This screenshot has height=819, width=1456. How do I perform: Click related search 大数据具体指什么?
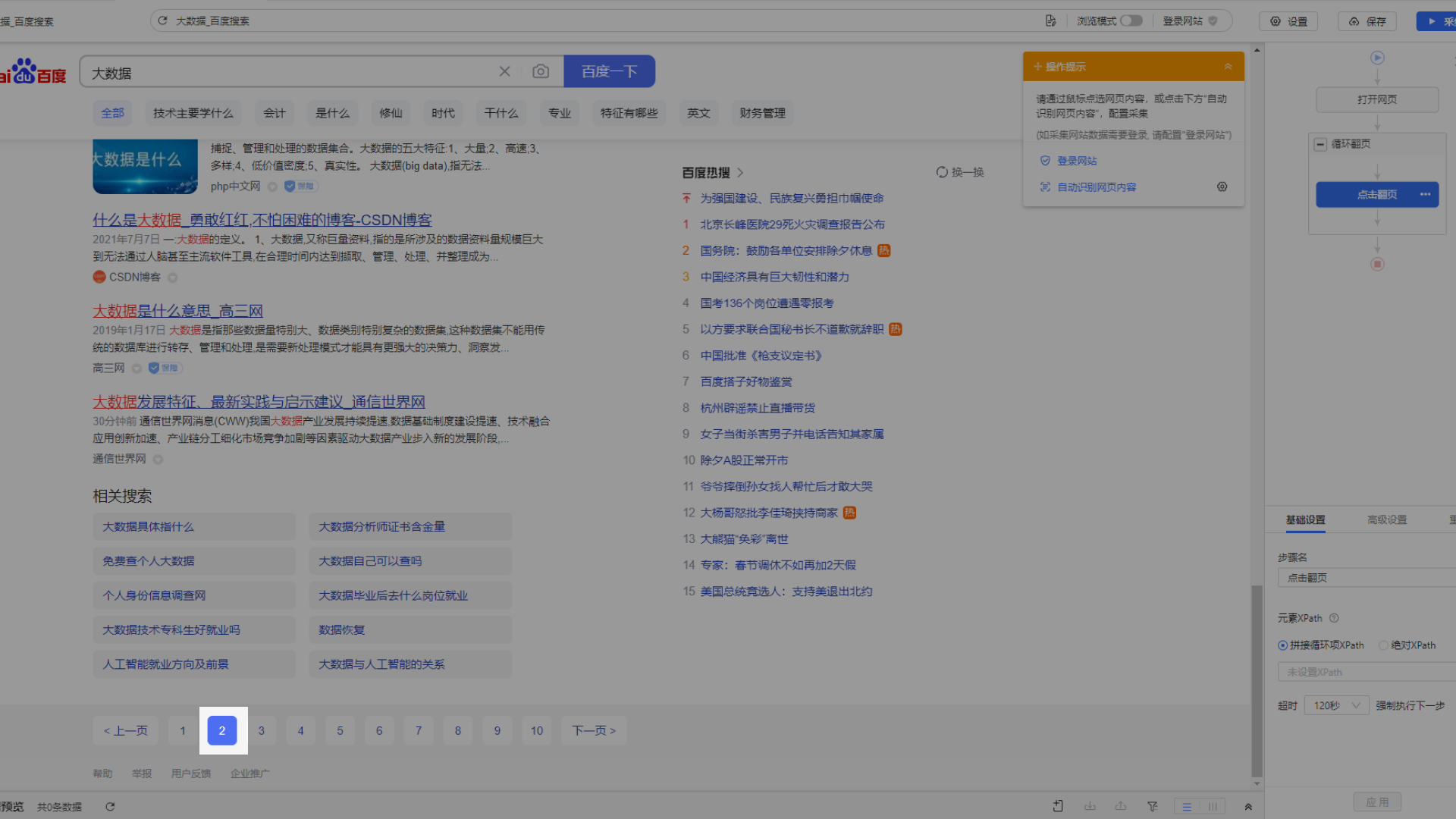tap(194, 527)
